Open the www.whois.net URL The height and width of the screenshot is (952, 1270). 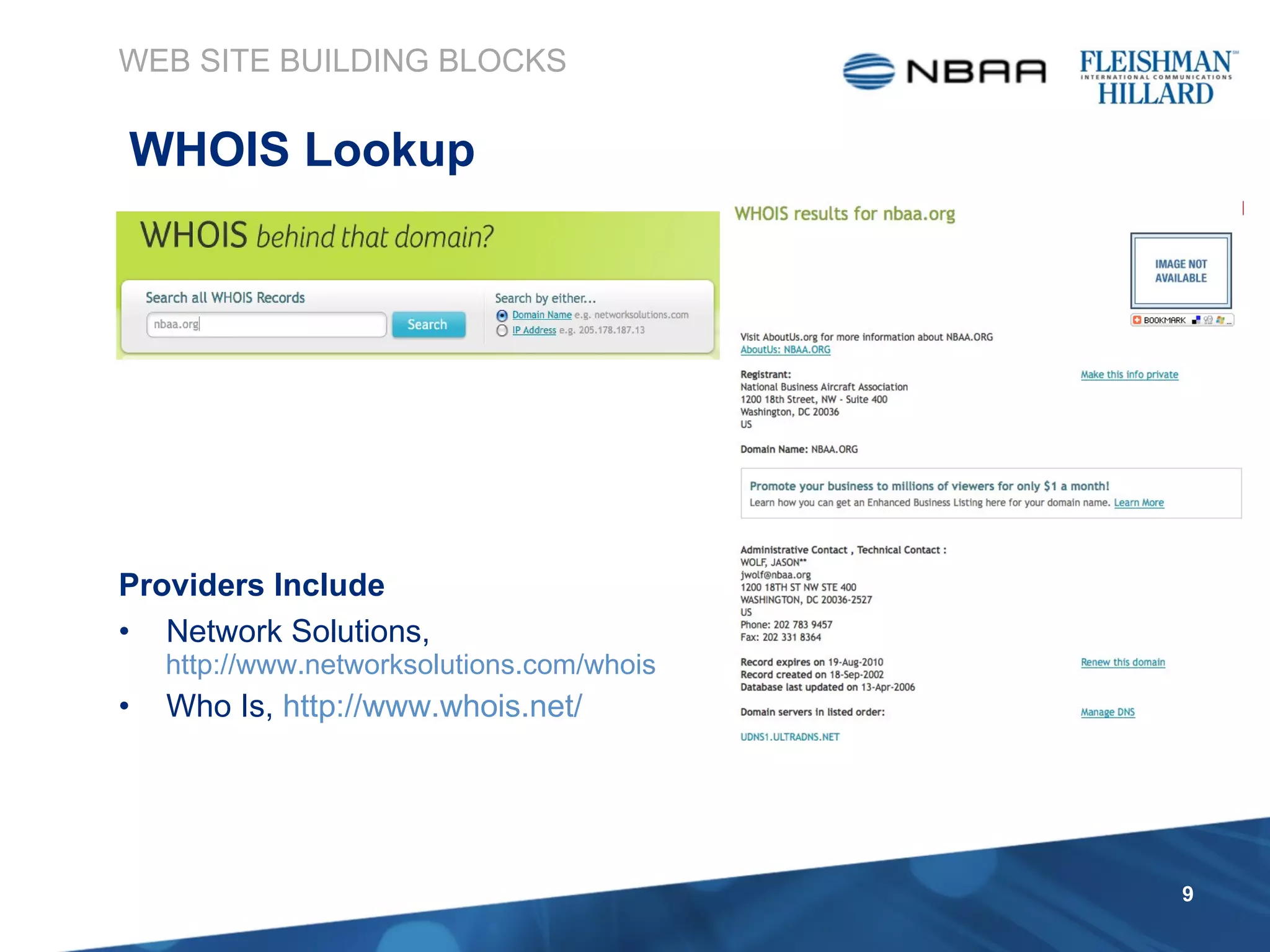click(x=432, y=706)
